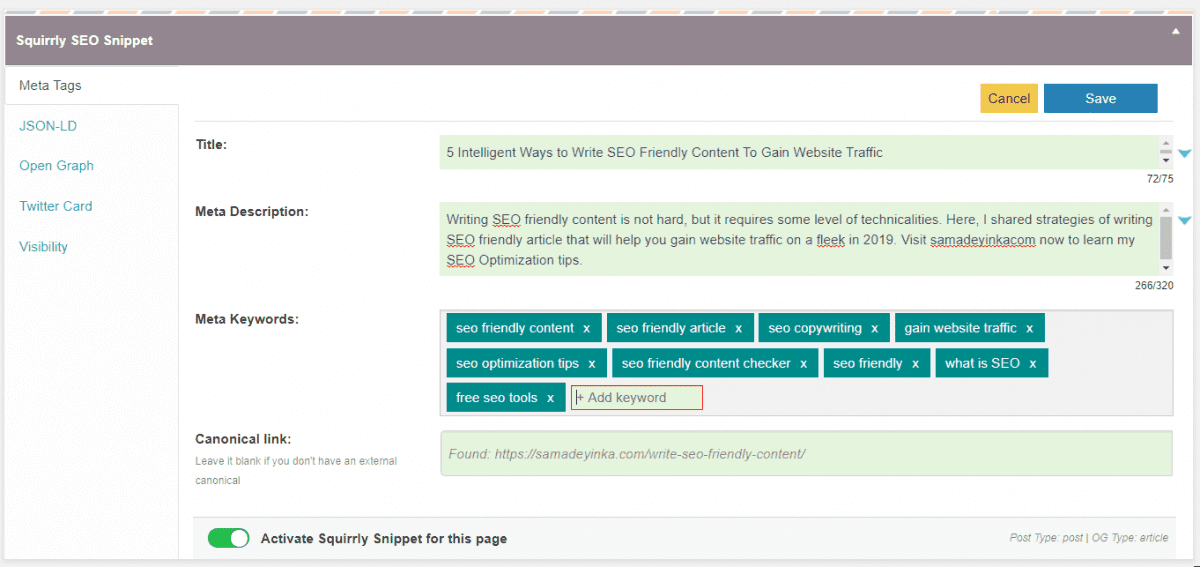Switch to the JSON-LD tab
The width and height of the screenshot is (1200, 567).
[x=48, y=126]
